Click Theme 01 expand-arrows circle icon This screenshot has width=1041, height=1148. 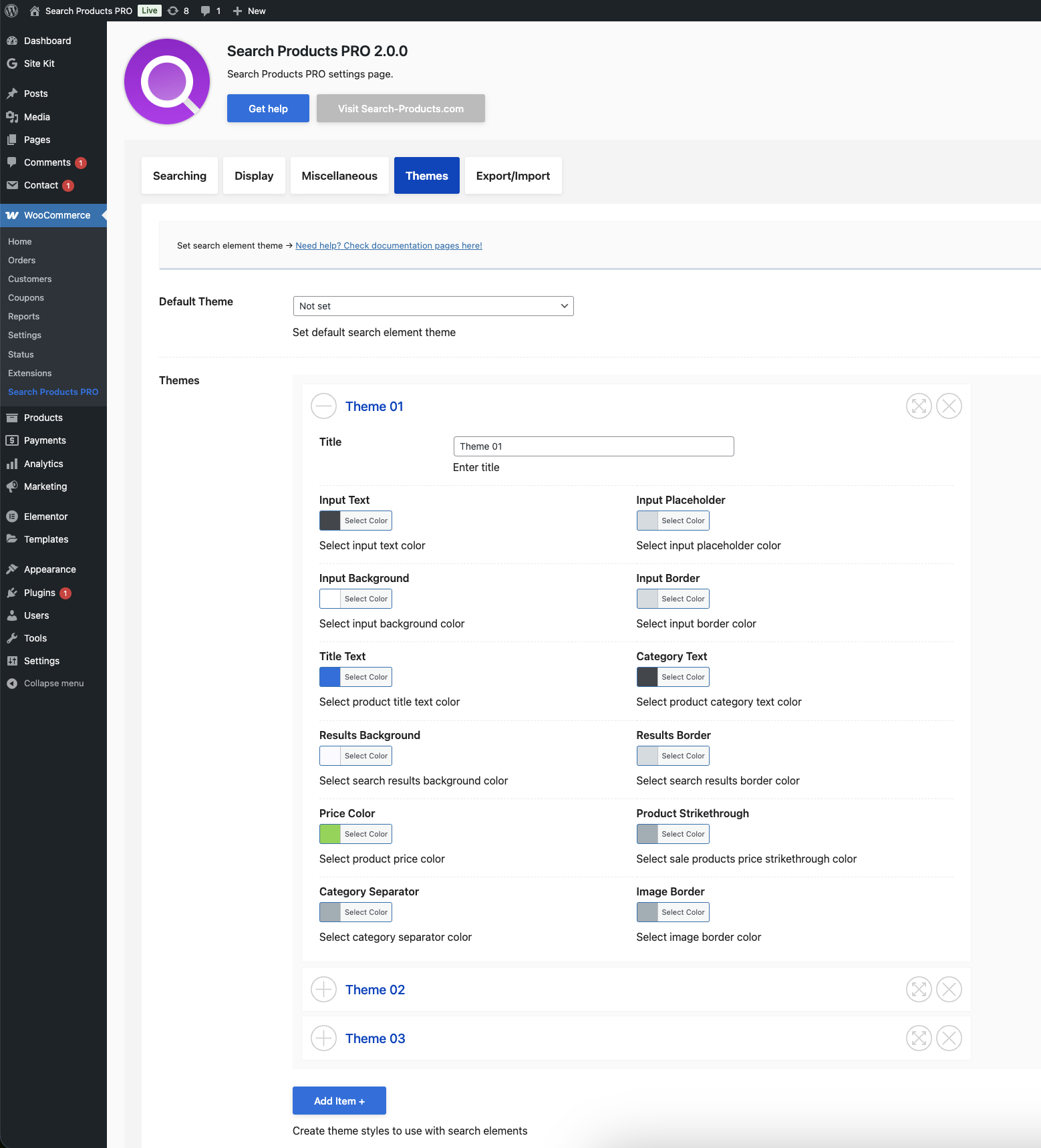coord(919,406)
